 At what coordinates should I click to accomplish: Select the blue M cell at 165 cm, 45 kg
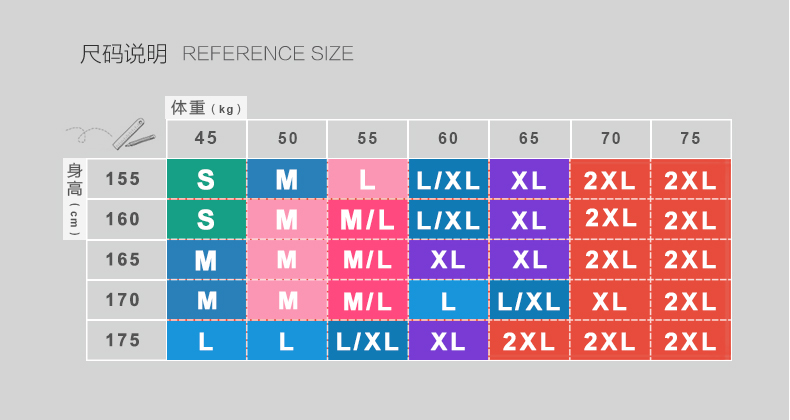click(207, 260)
